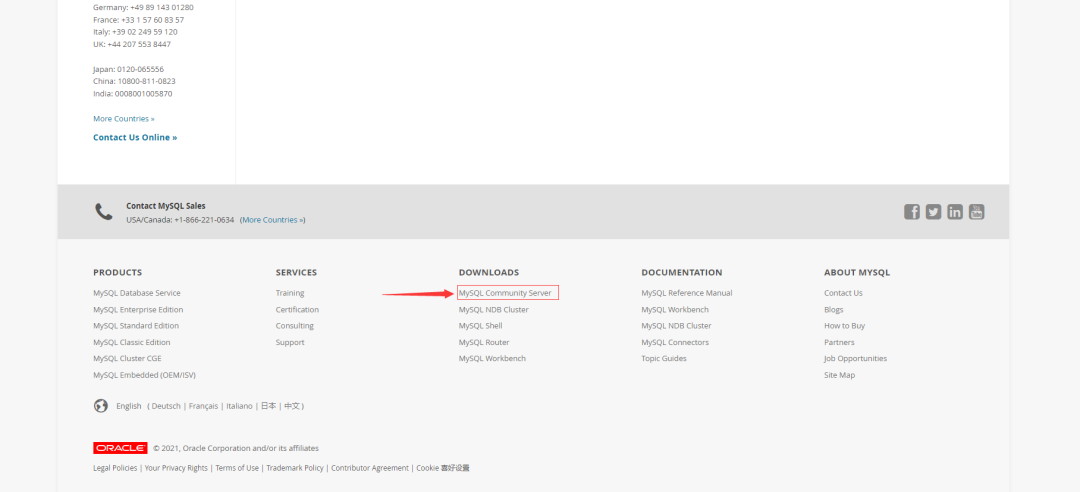
Task: Open Contributor Agreement link
Action: point(370,468)
